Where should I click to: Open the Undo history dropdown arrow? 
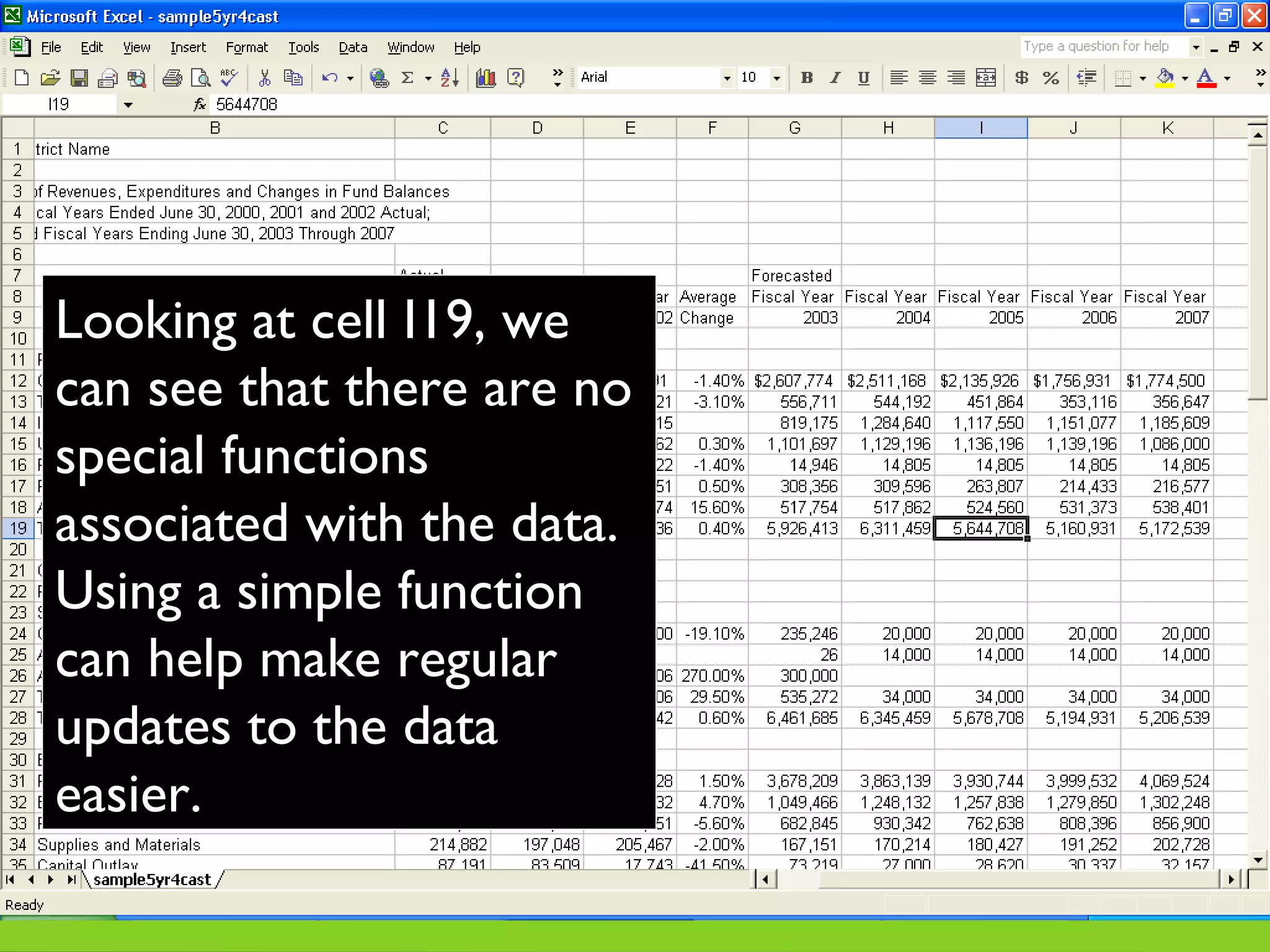click(x=350, y=78)
